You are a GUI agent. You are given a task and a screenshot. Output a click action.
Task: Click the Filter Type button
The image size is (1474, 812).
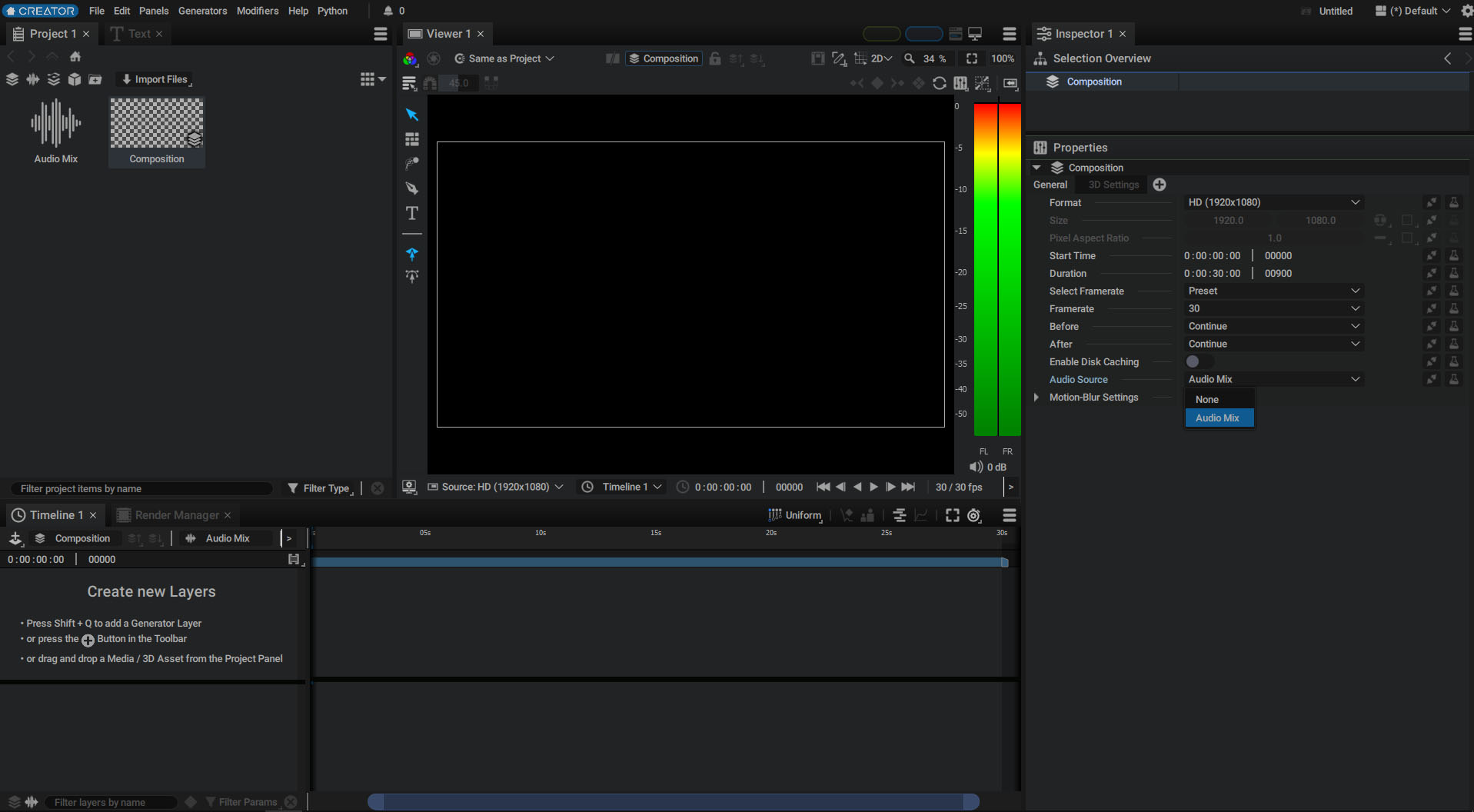(320, 488)
